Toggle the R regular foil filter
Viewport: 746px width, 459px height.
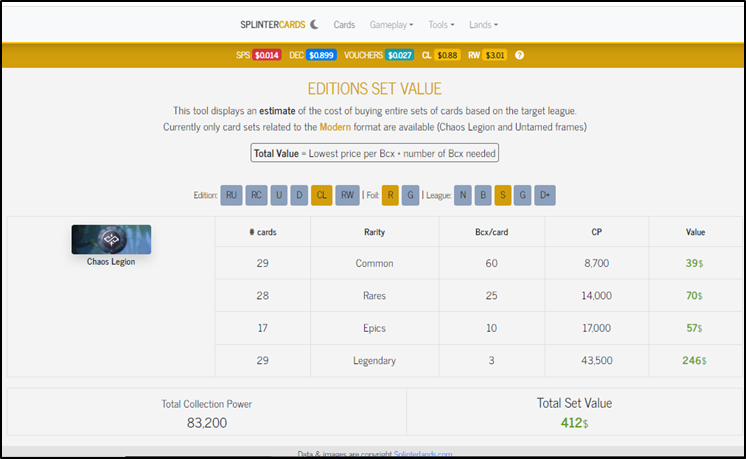point(390,195)
